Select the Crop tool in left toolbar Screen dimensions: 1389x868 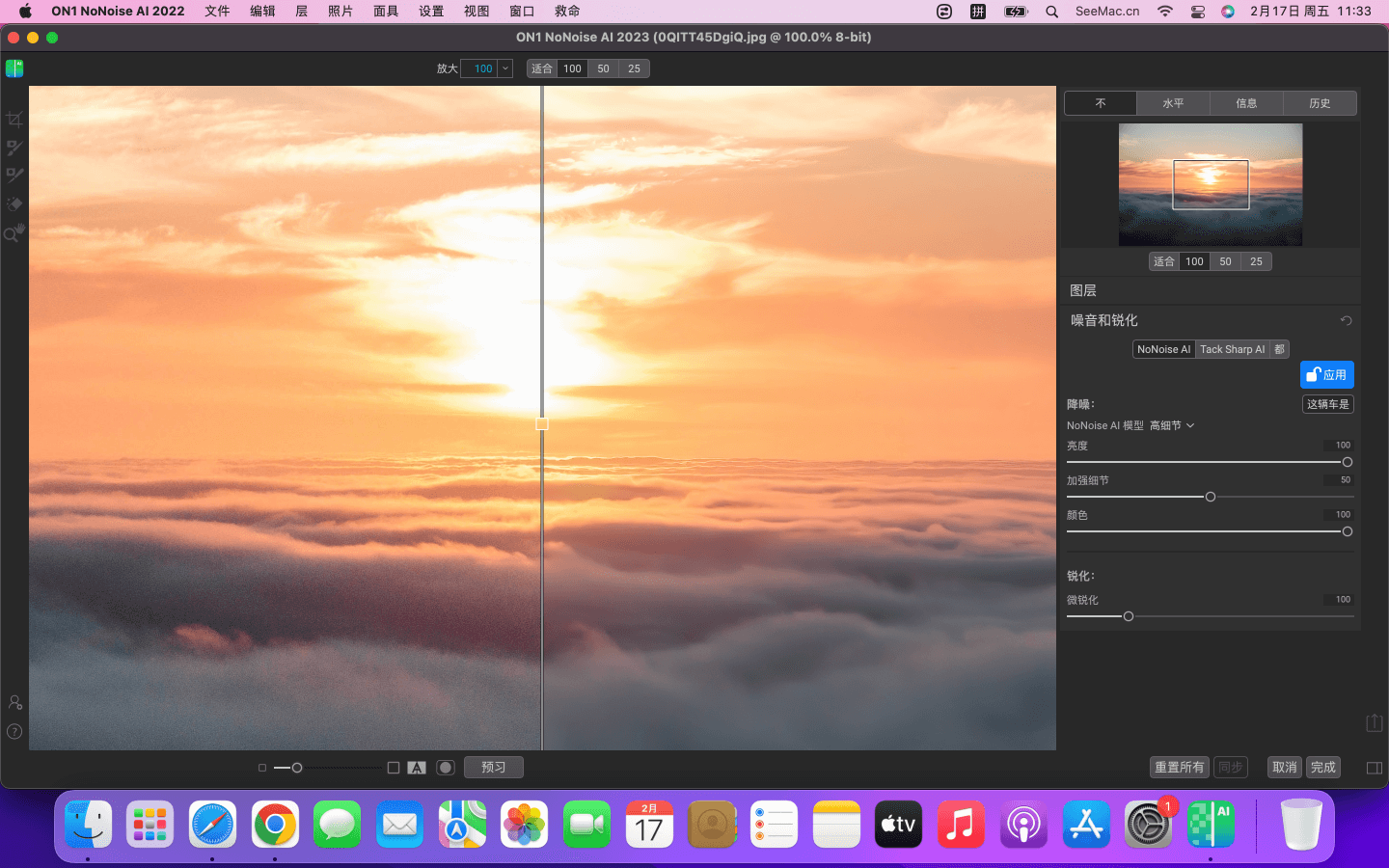pyautogui.click(x=14, y=120)
